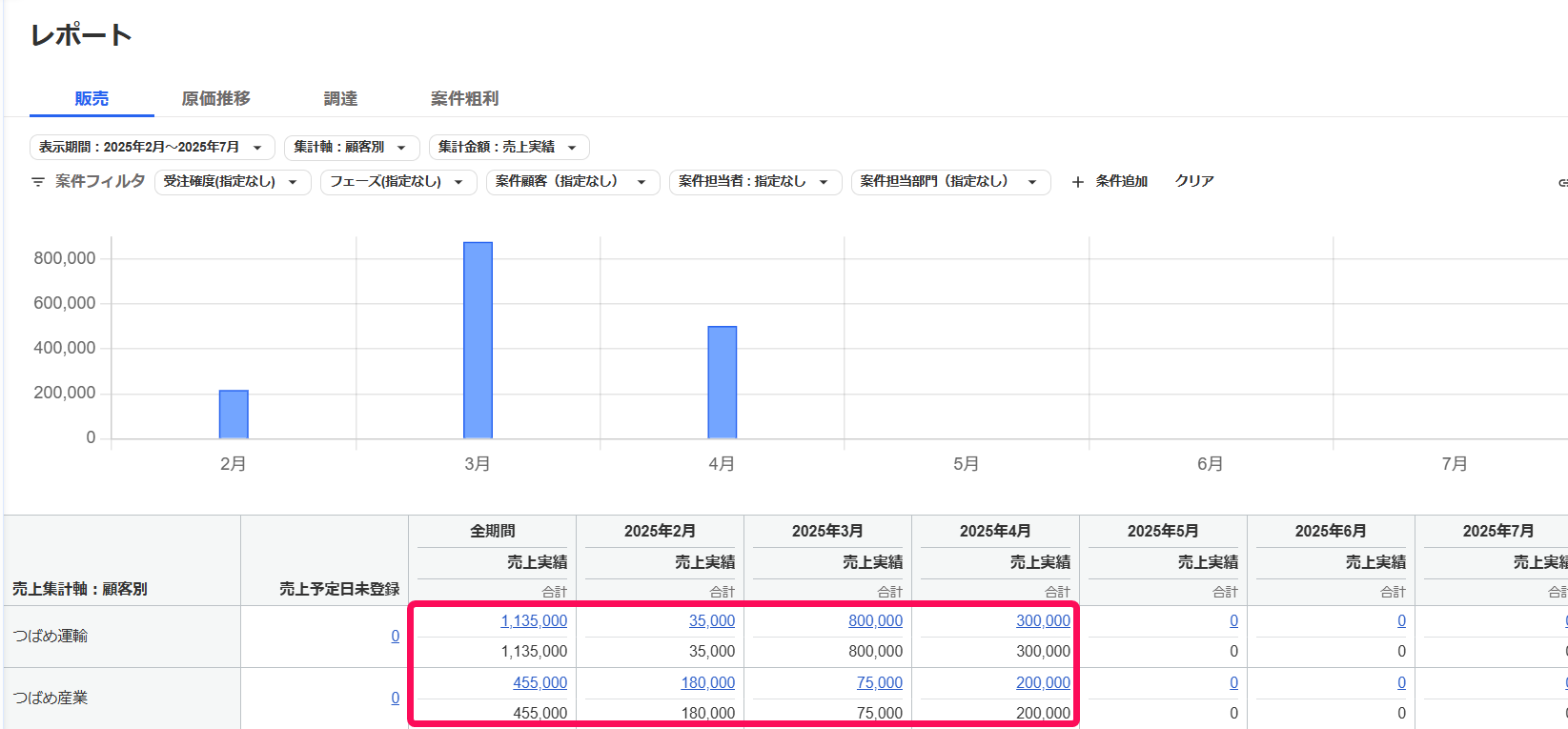This screenshot has height=729, width=1568.
Task: Click the 2025年7月 column header
Action: click(x=1498, y=531)
